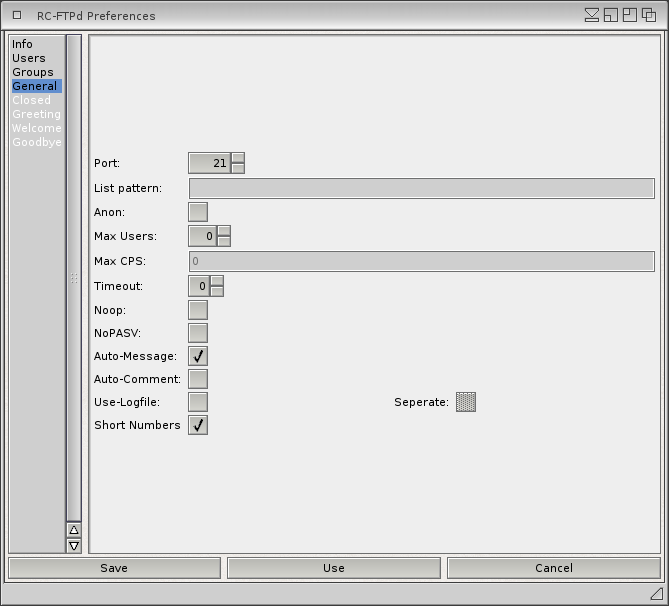Image resolution: width=669 pixels, height=606 pixels.
Task: Click the Max Users stepper arrows
Action: tap(224, 236)
